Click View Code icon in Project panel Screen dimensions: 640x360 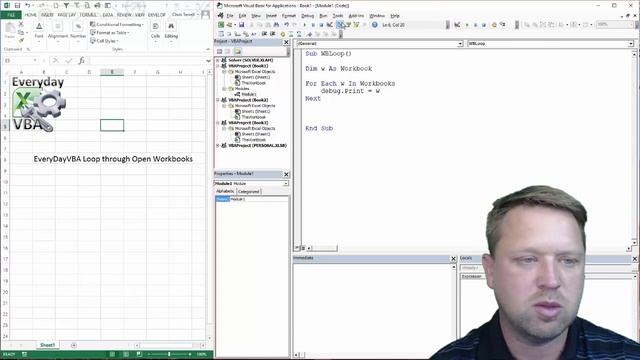[220, 51]
